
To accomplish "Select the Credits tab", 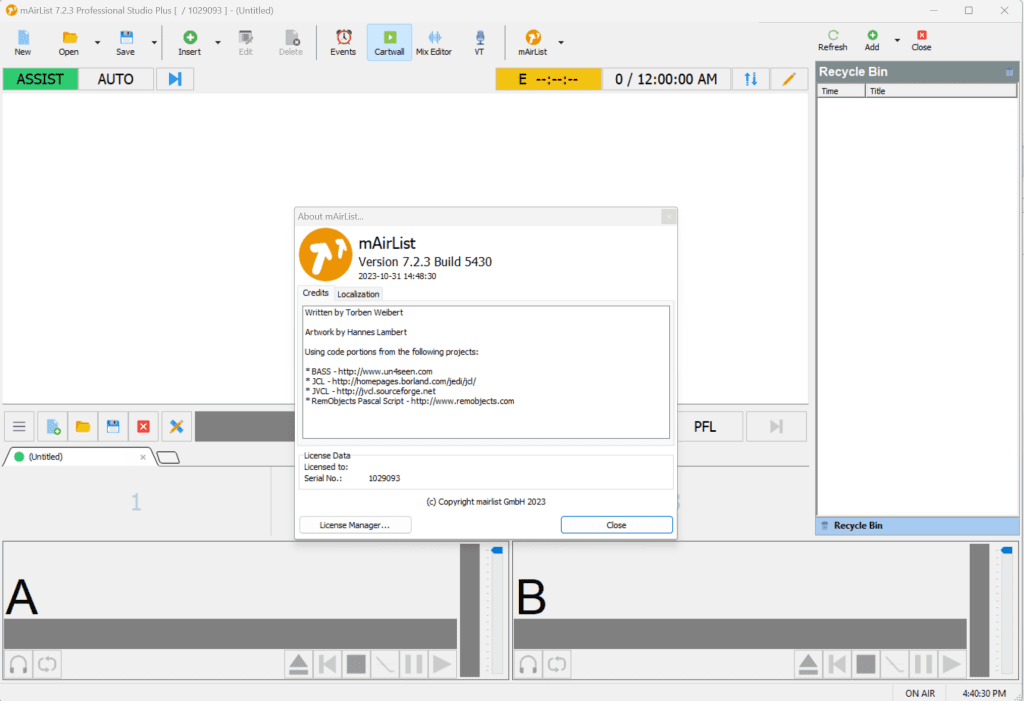I will [315, 293].
